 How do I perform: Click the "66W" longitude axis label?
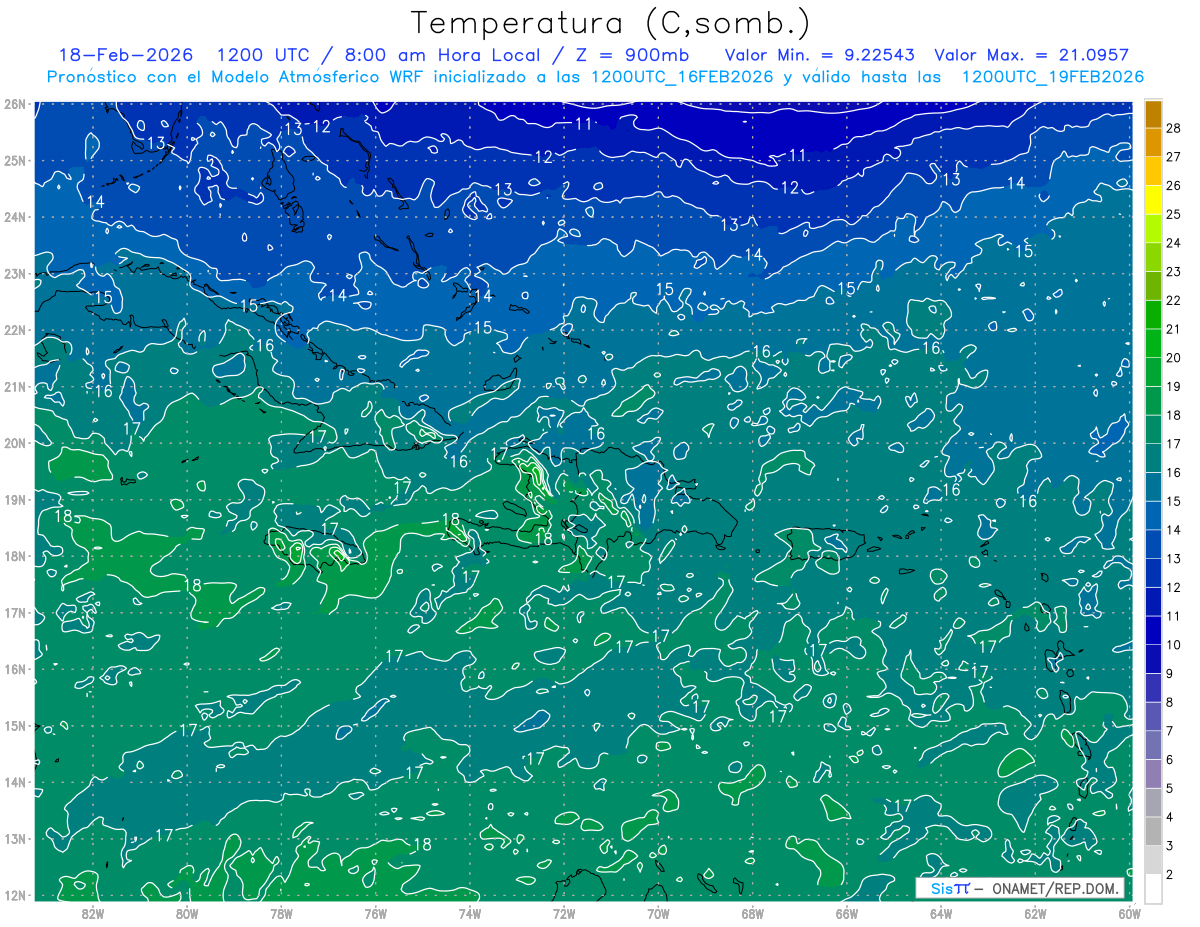(847, 912)
